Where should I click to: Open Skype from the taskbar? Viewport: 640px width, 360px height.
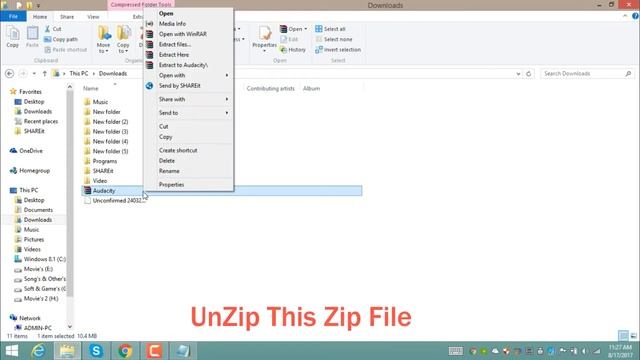point(96,351)
